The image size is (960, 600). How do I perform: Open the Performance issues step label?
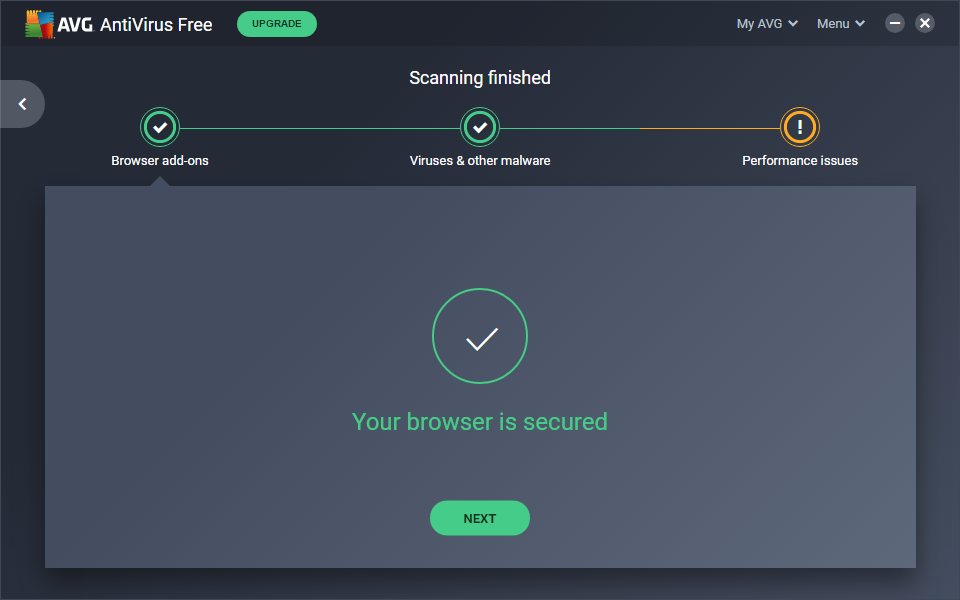(800, 160)
